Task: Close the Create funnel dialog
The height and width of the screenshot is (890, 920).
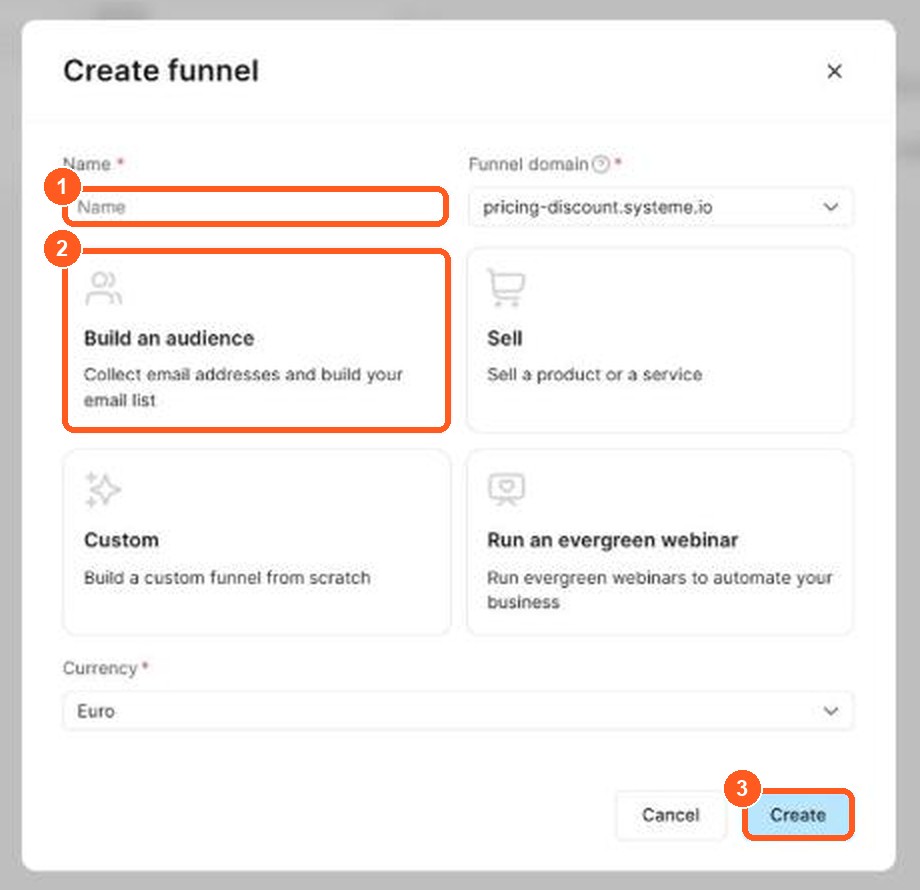Action: pyautogui.click(x=834, y=71)
